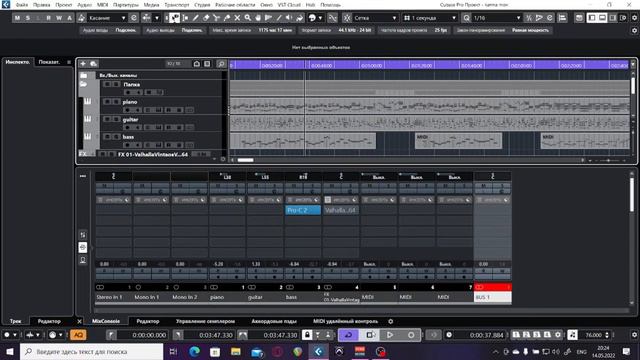The height and width of the screenshot is (360, 640).
Task: Select the Glue tool
Action: 227,18
